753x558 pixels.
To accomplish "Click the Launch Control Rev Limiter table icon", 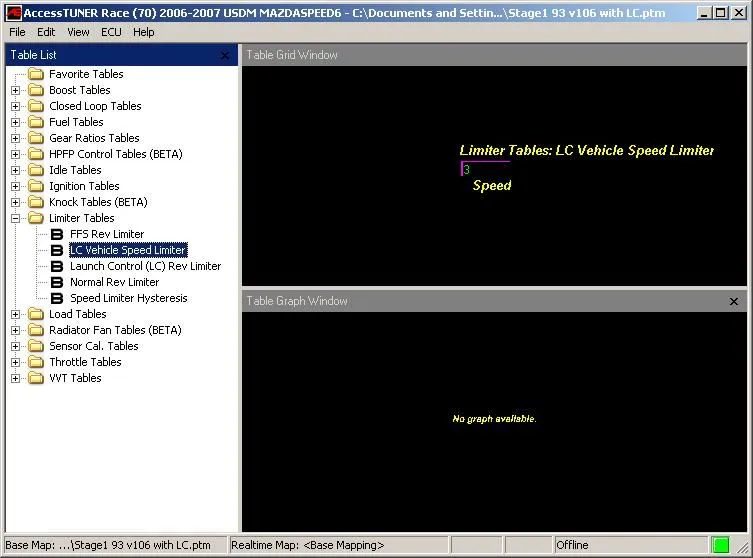I will pyautogui.click(x=57, y=266).
